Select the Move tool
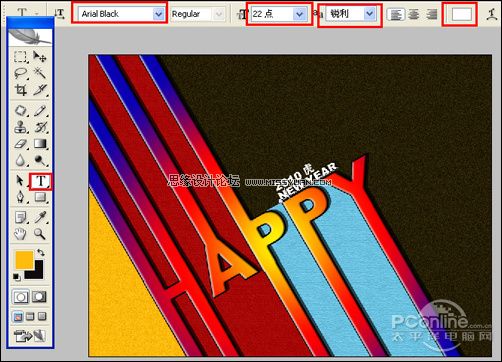This screenshot has height=362, width=502. tap(40, 57)
